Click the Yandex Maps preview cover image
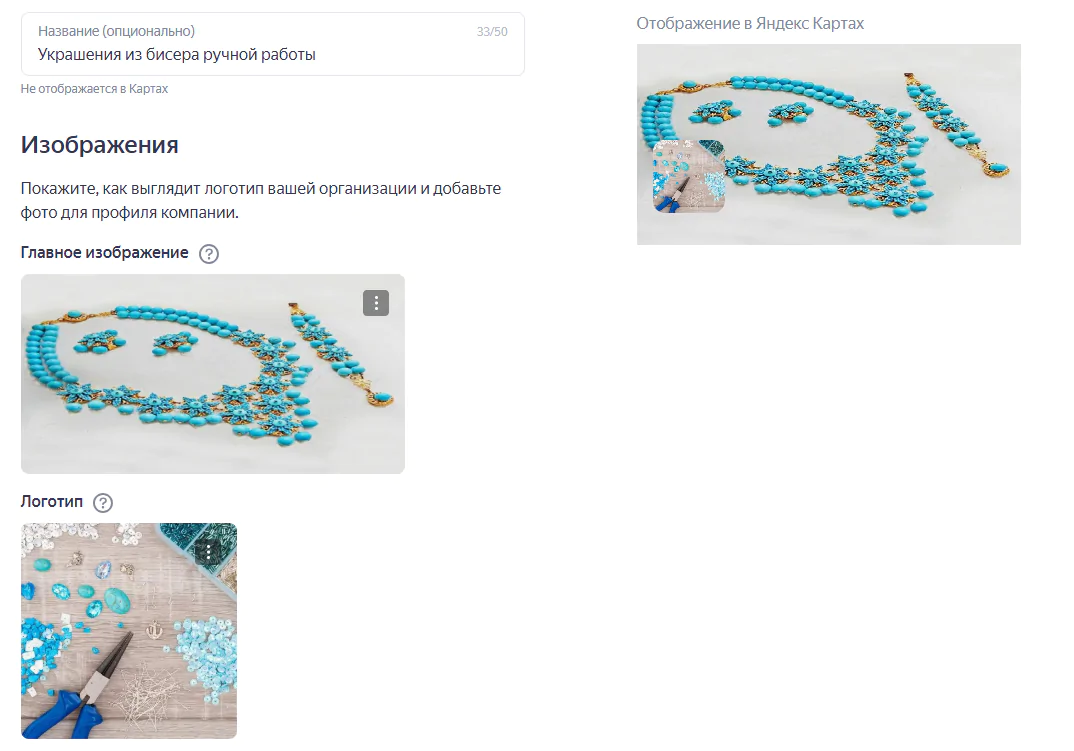1074x751 pixels. (x=829, y=145)
